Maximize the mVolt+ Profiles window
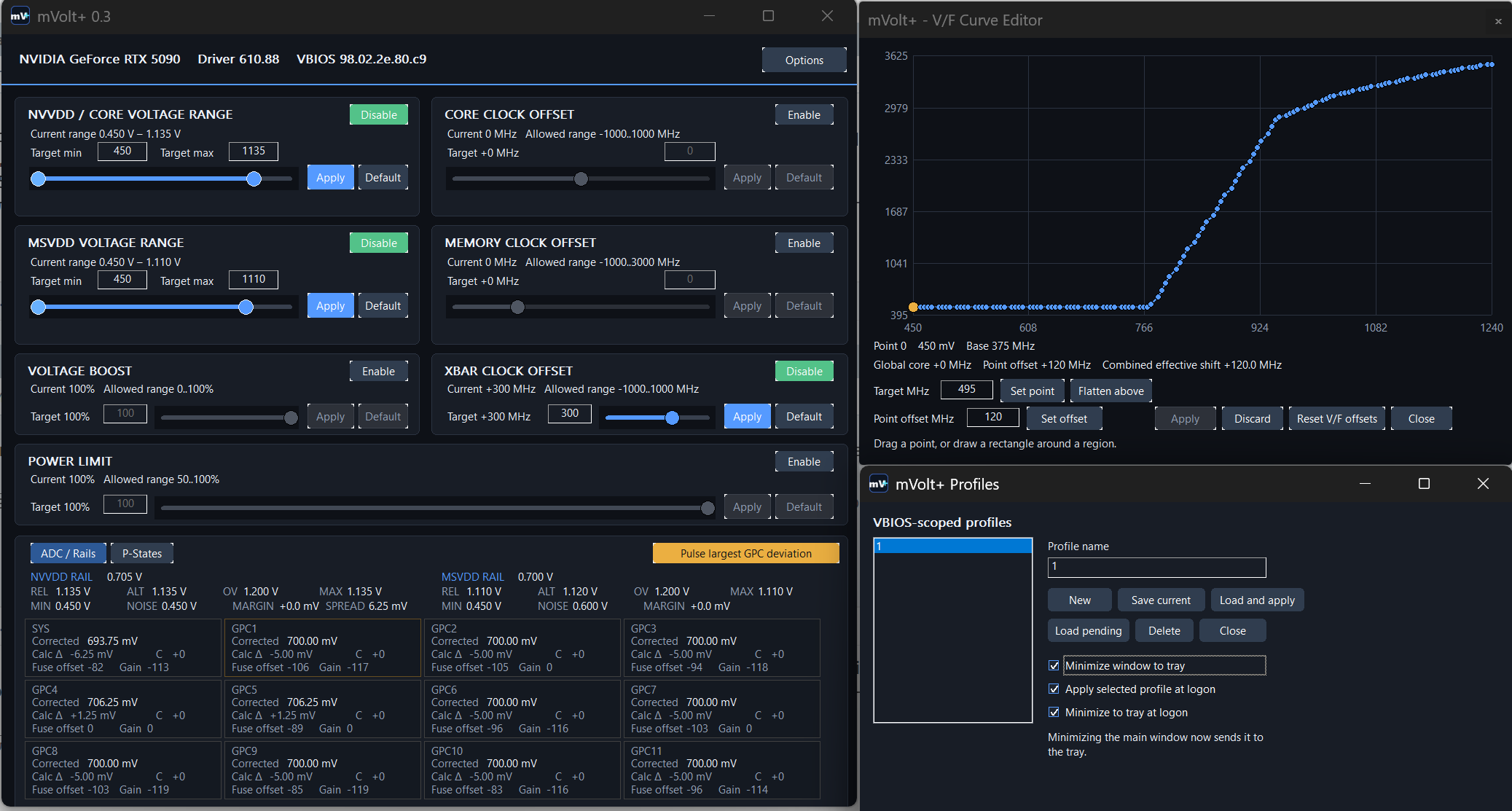Viewport: 1512px width, 811px height. [x=1424, y=484]
